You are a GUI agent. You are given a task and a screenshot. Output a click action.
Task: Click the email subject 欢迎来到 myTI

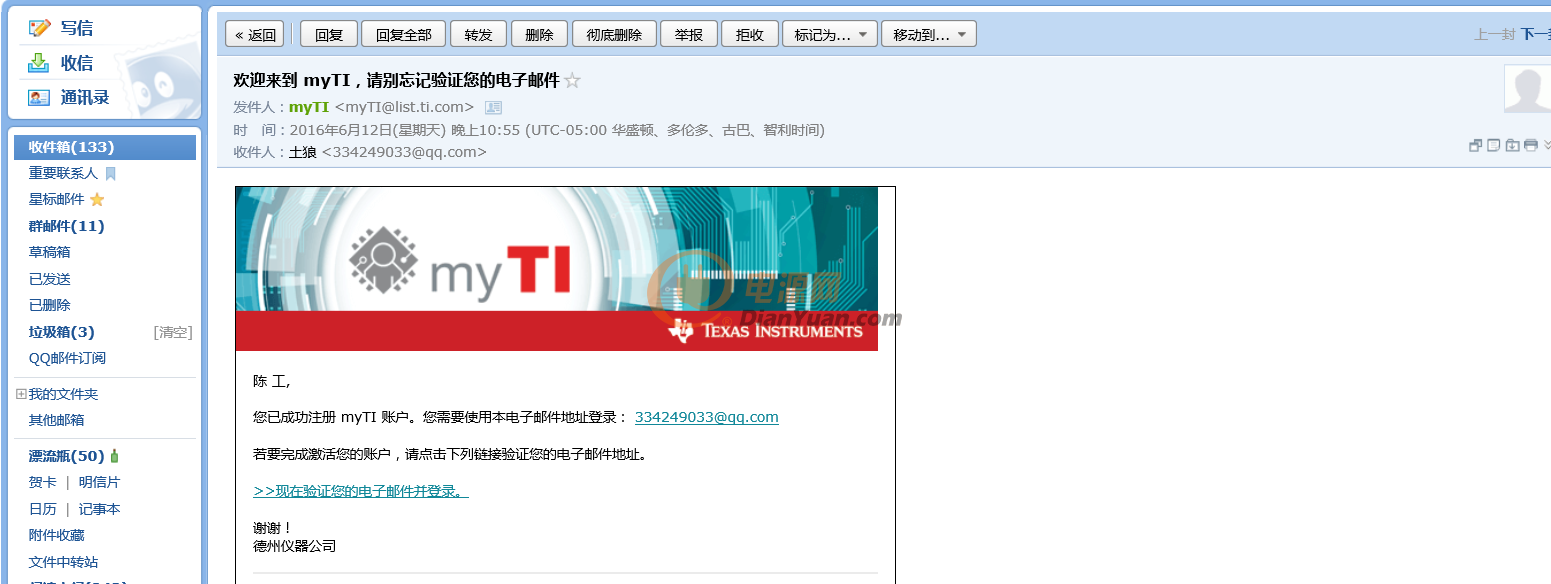397,81
